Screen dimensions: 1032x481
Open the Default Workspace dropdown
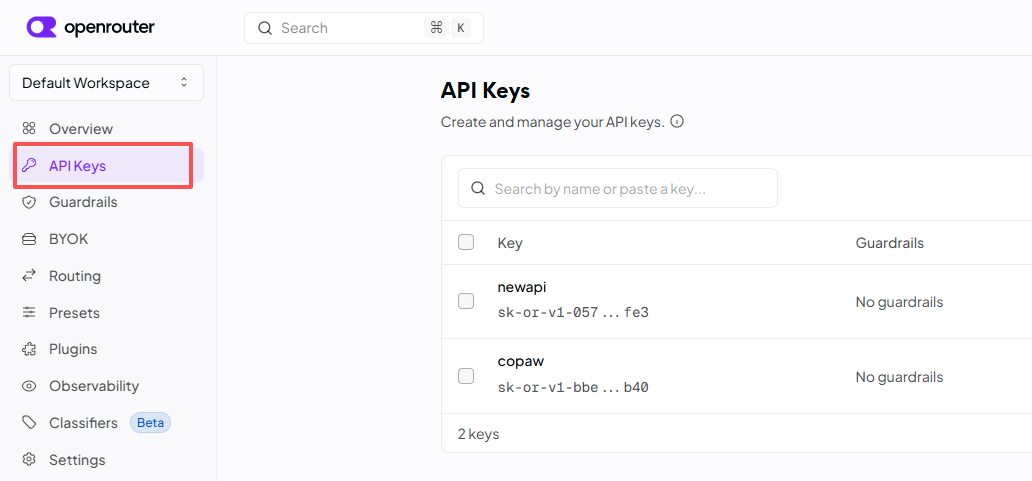click(107, 83)
